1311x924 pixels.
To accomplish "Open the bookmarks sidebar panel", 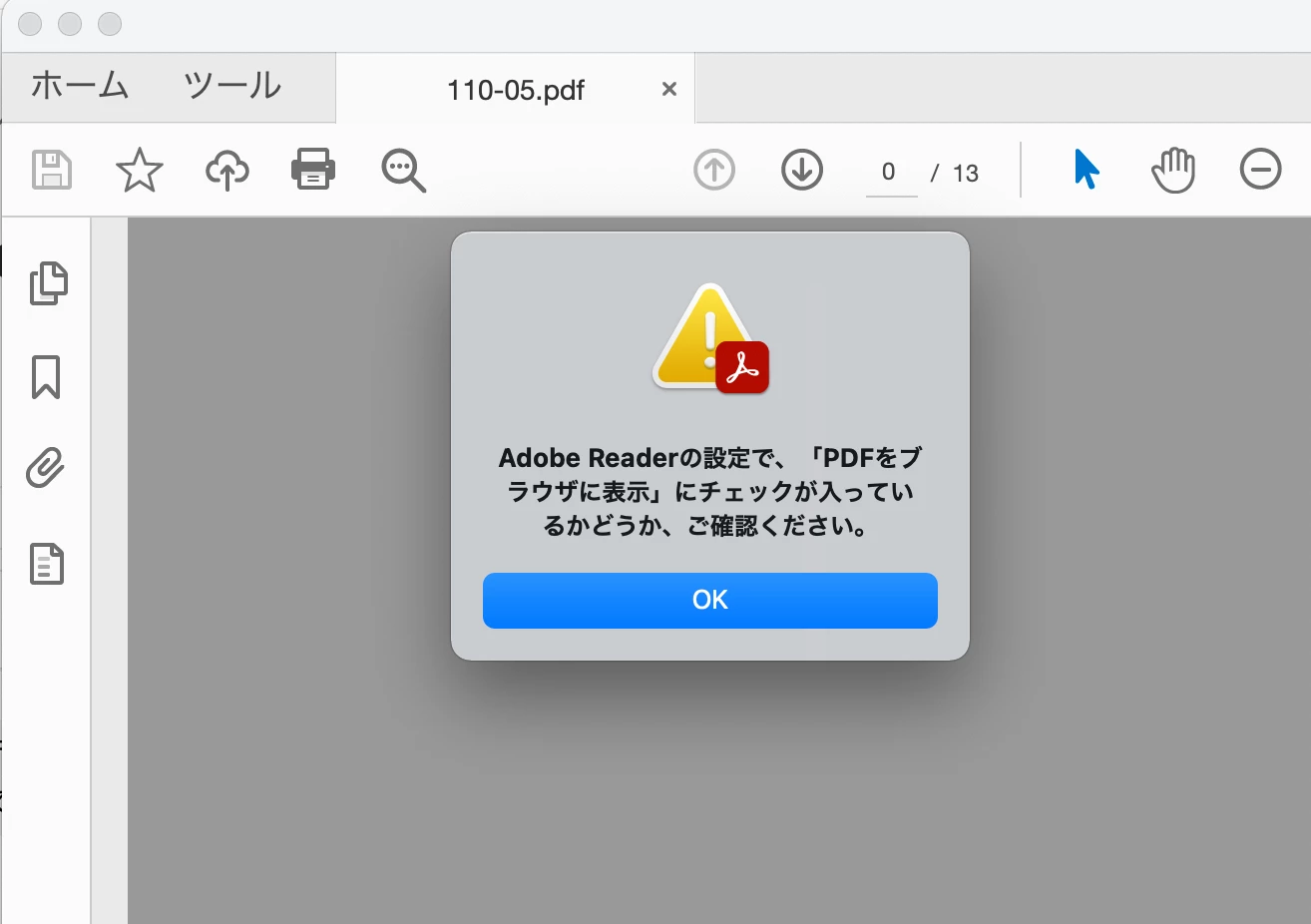I will [46, 377].
